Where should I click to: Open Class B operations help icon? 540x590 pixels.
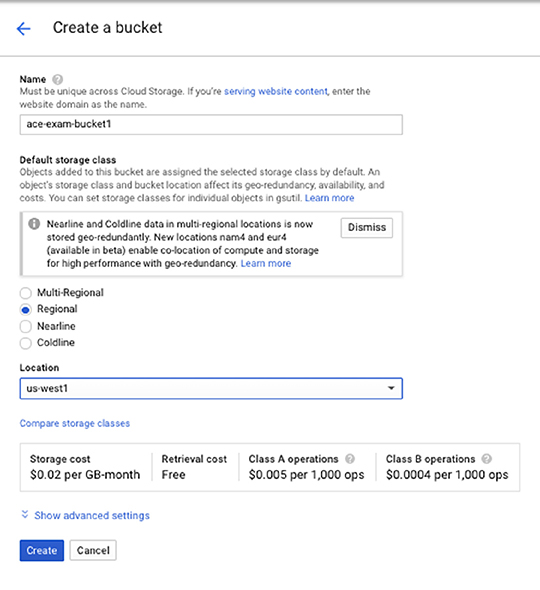[x=487, y=459]
